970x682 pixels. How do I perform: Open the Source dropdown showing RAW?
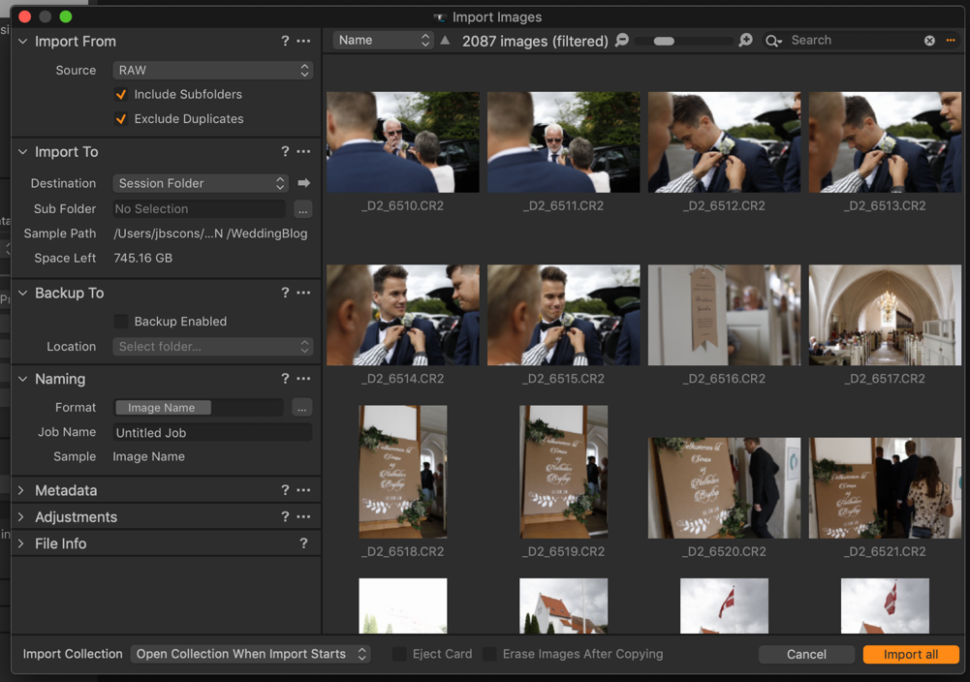212,70
